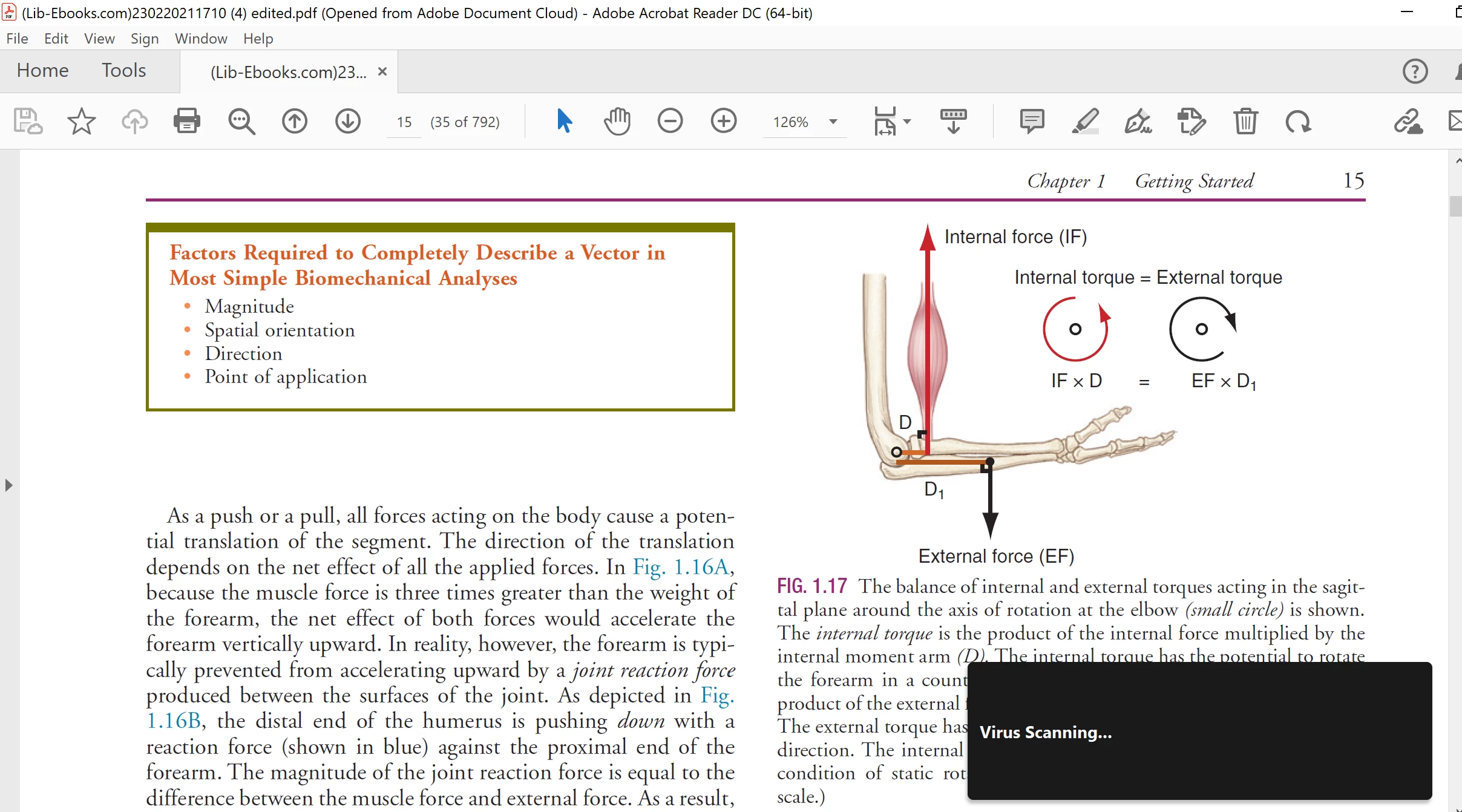Star this file as favorite

81,121
